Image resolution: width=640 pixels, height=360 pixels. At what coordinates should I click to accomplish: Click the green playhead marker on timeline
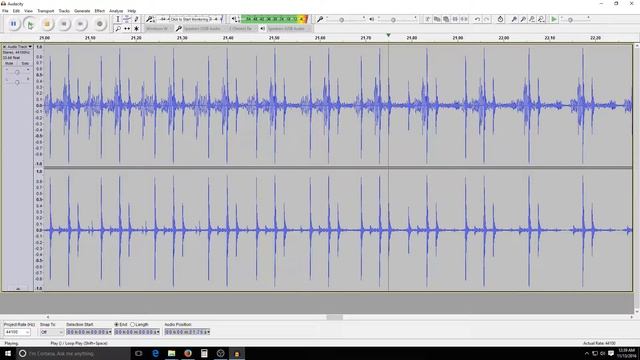pyautogui.click(x=389, y=36)
